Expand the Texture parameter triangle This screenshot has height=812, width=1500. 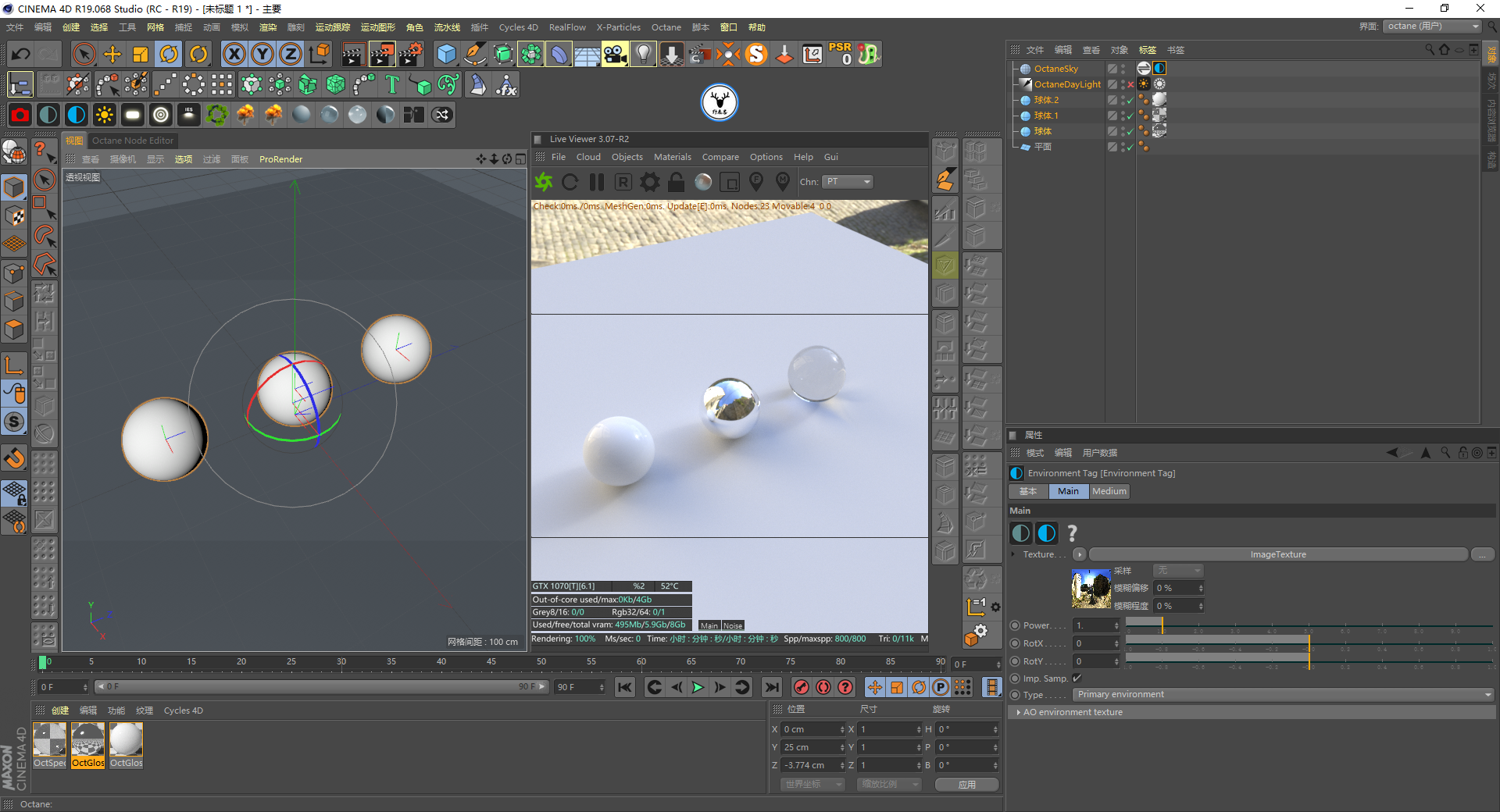(1013, 554)
